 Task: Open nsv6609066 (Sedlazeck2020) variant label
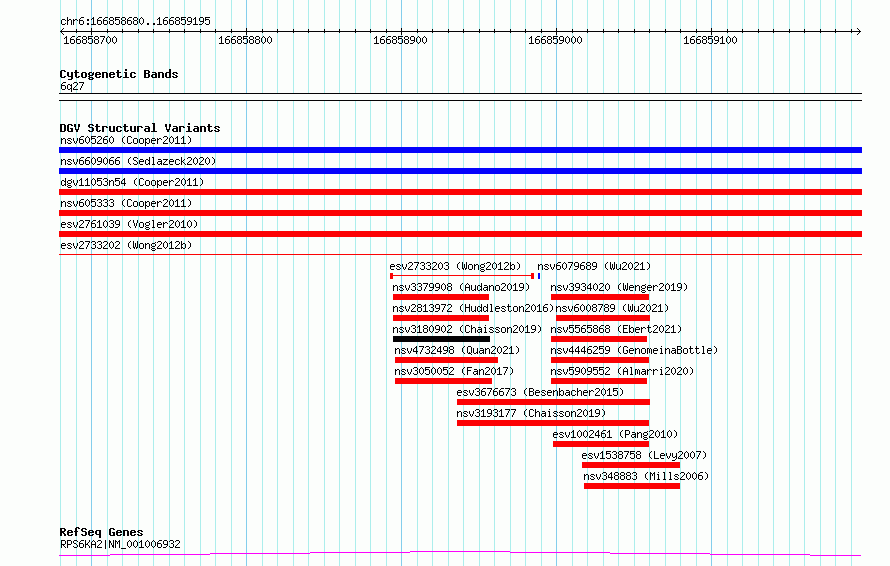pyautogui.click(x=138, y=161)
